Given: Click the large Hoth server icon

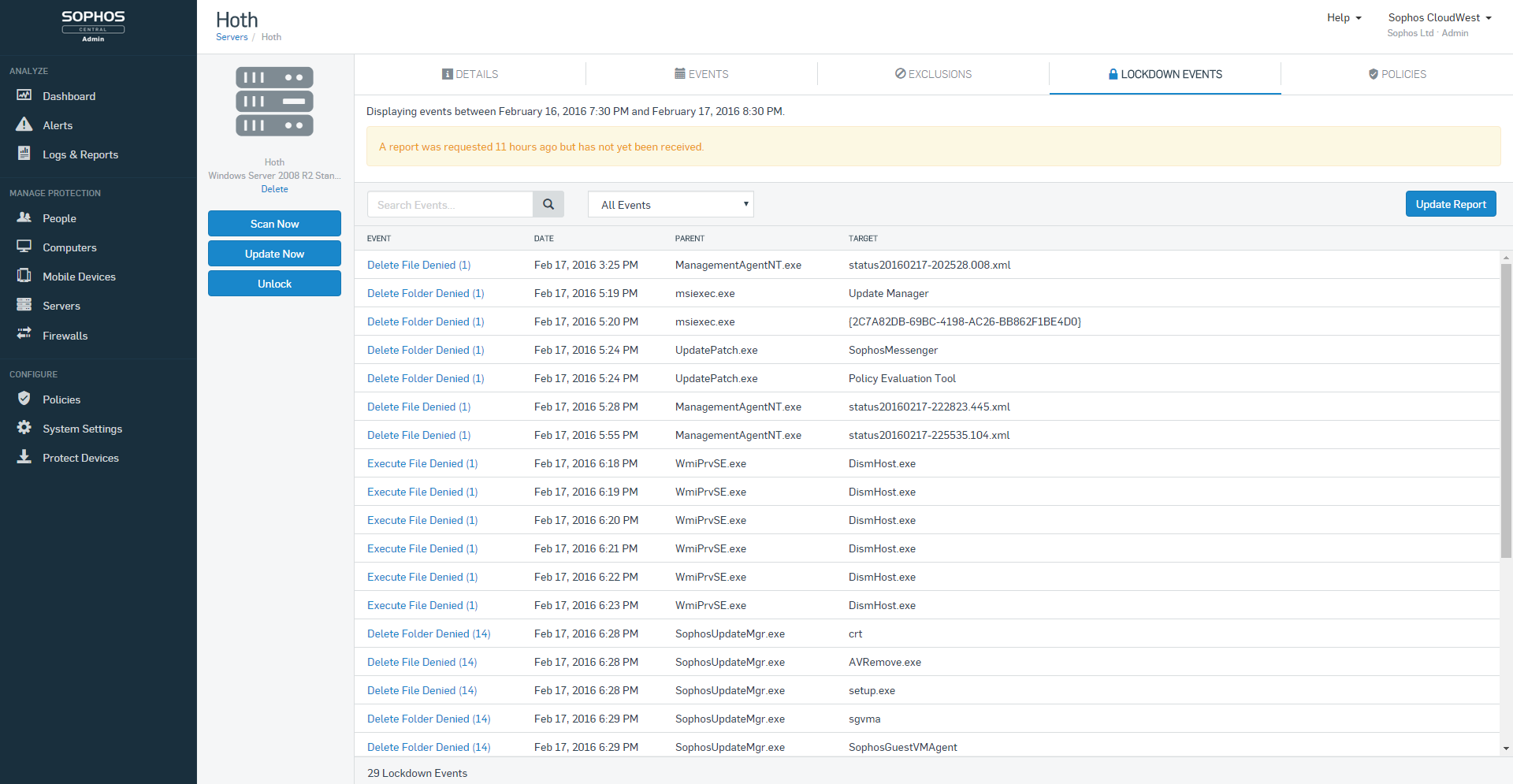Looking at the screenshot, I should 274,101.
